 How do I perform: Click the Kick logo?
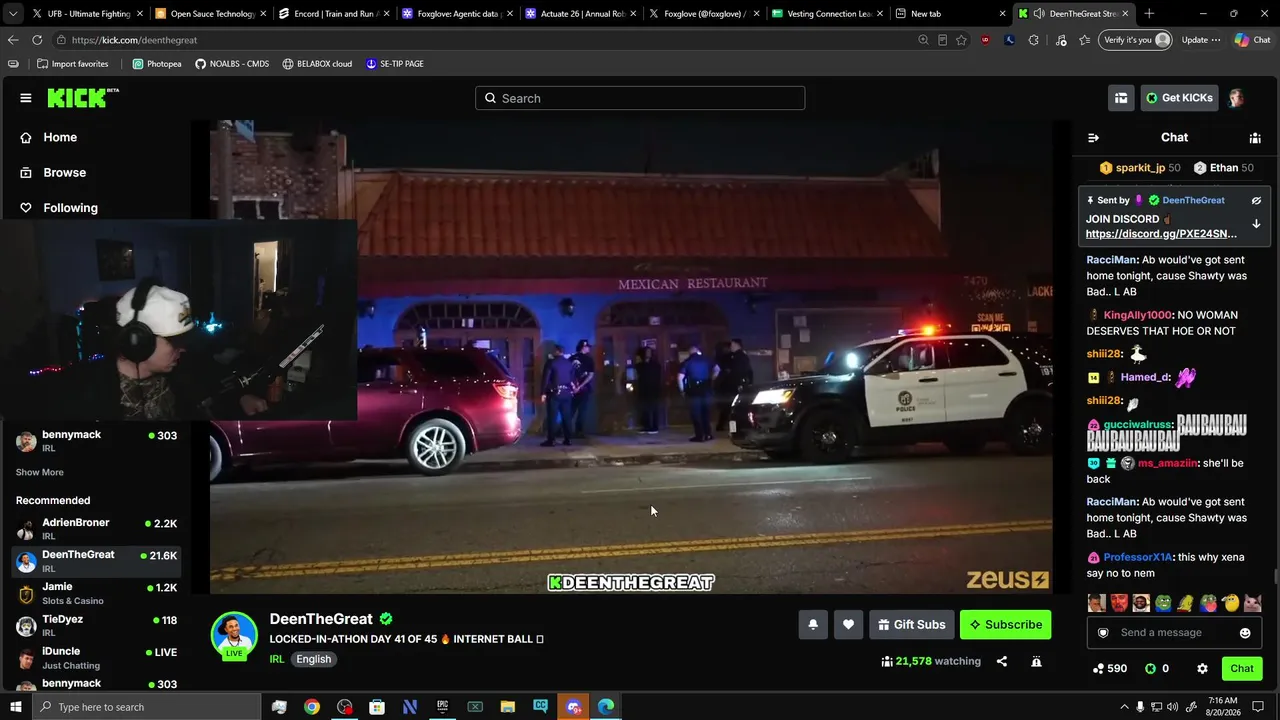pos(83,98)
